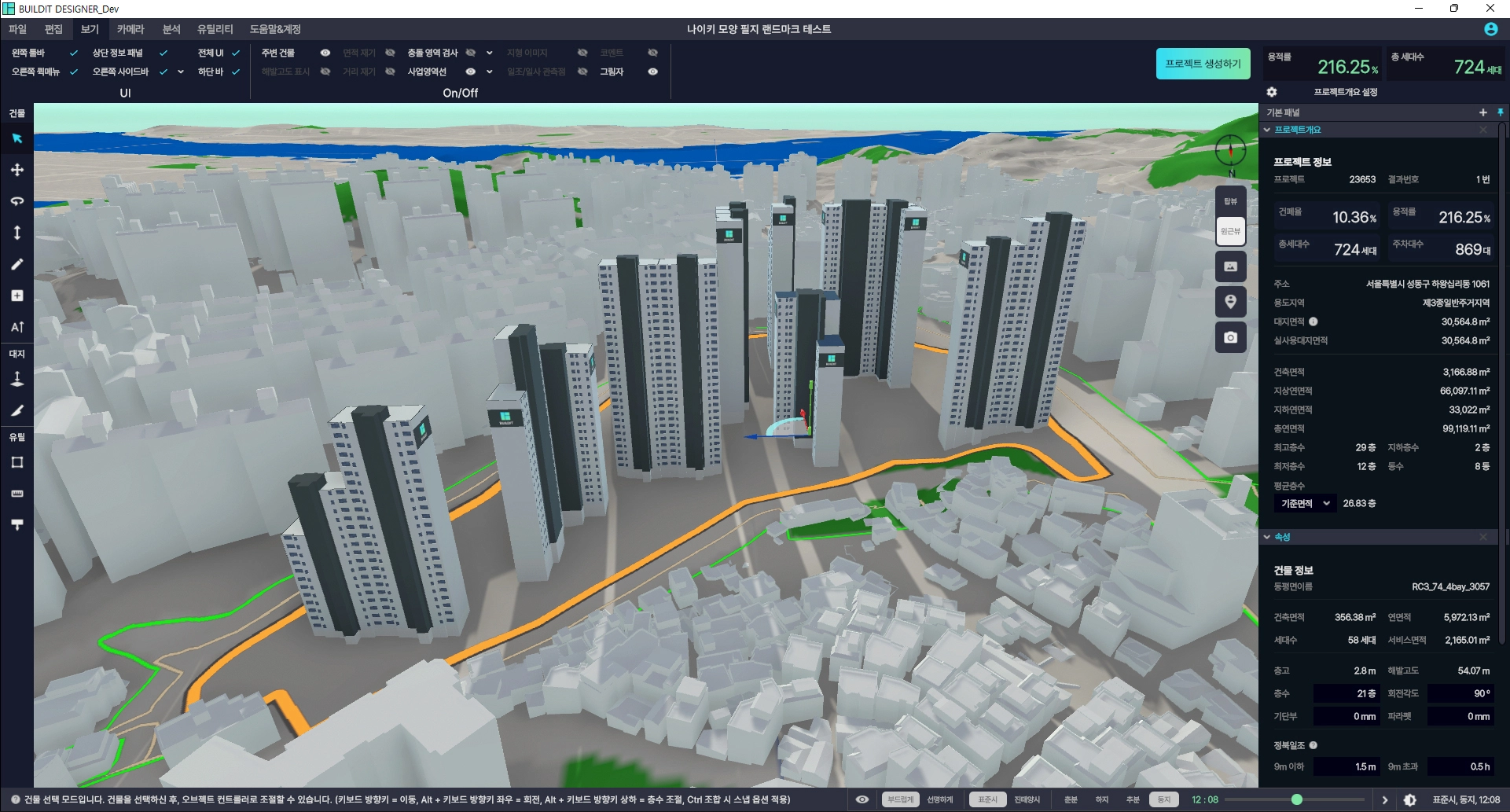
Task: Click the map location pin icon
Action: [x=1230, y=302]
